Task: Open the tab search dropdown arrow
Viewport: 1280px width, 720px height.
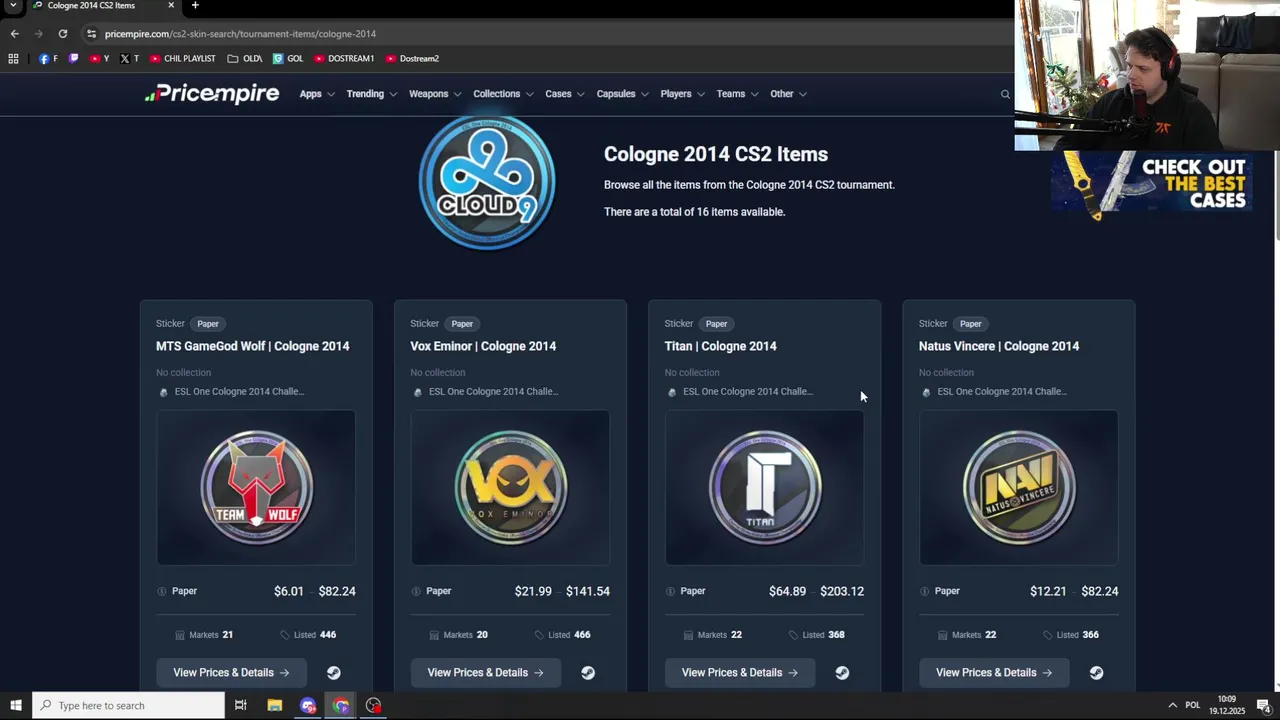Action: 13,5
